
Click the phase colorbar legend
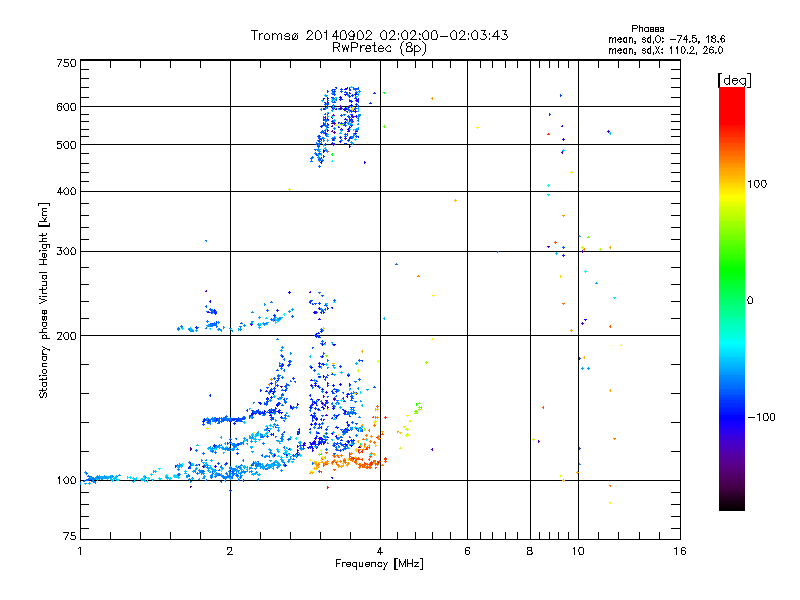tap(732, 299)
